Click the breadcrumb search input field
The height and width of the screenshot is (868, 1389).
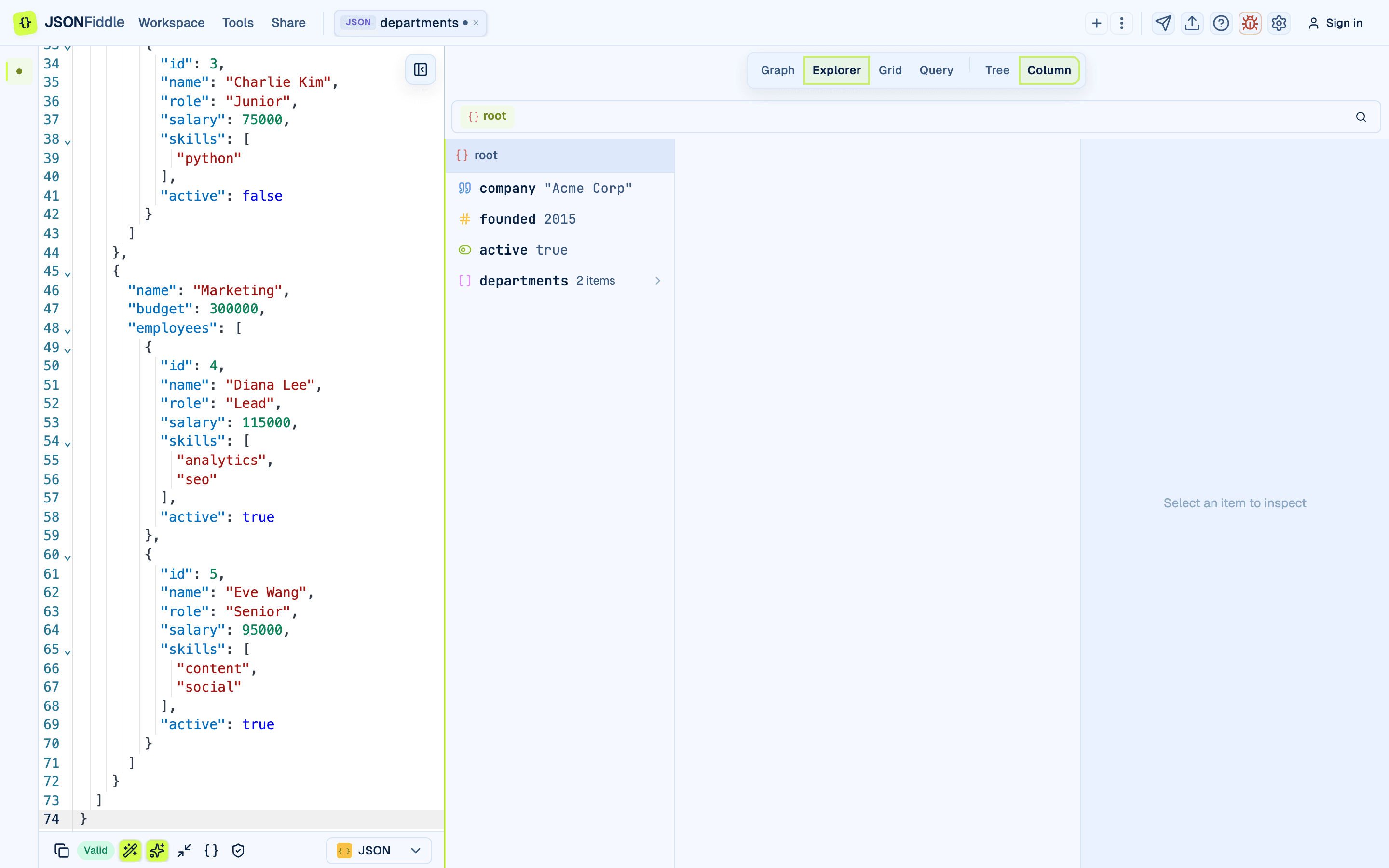915,117
